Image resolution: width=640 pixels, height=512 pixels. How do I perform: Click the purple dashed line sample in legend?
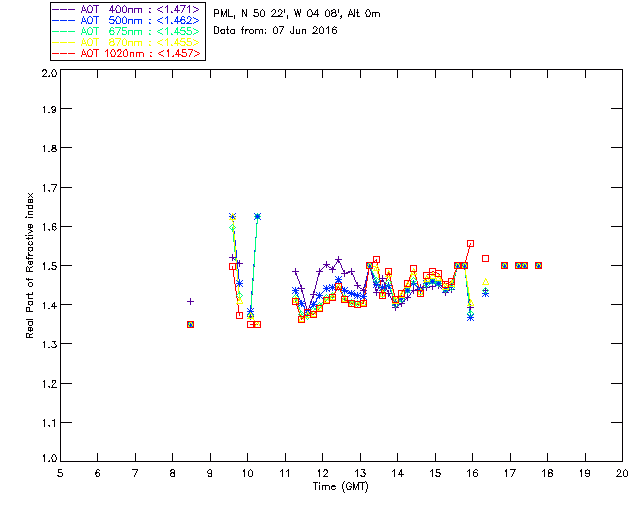coord(64,9)
